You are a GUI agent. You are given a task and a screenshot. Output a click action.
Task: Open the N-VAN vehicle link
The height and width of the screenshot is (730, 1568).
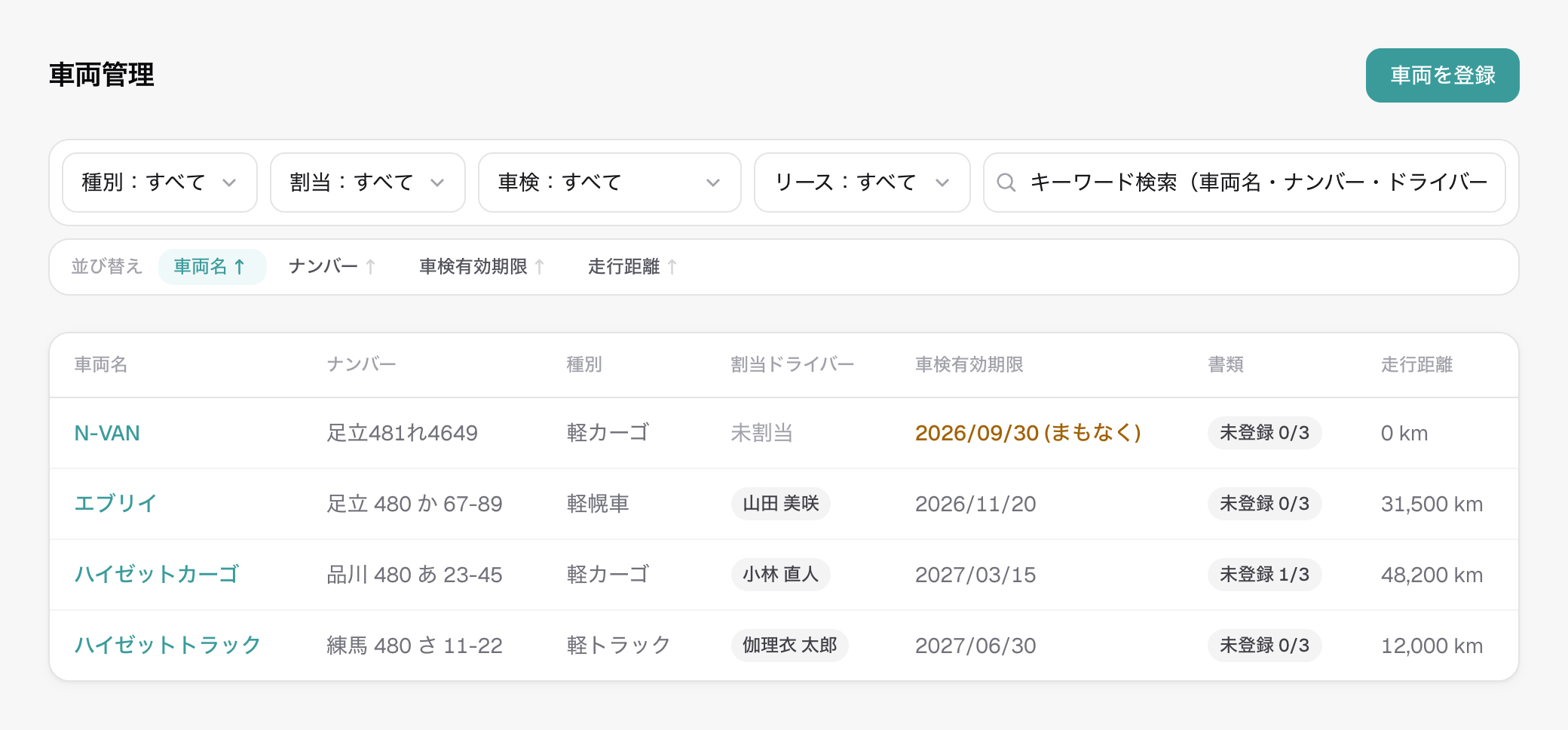coord(107,433)
